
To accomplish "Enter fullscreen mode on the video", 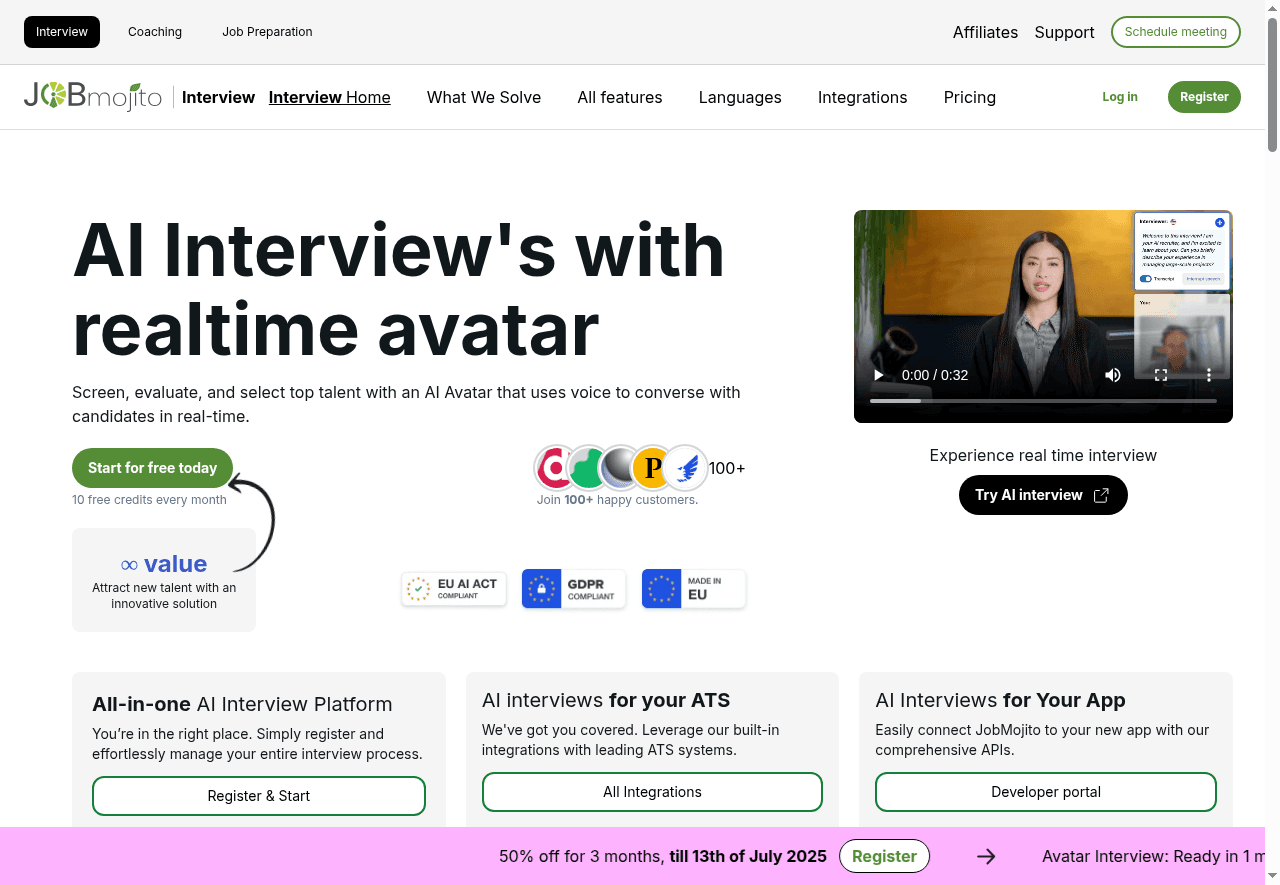I will click(1161, 375).
